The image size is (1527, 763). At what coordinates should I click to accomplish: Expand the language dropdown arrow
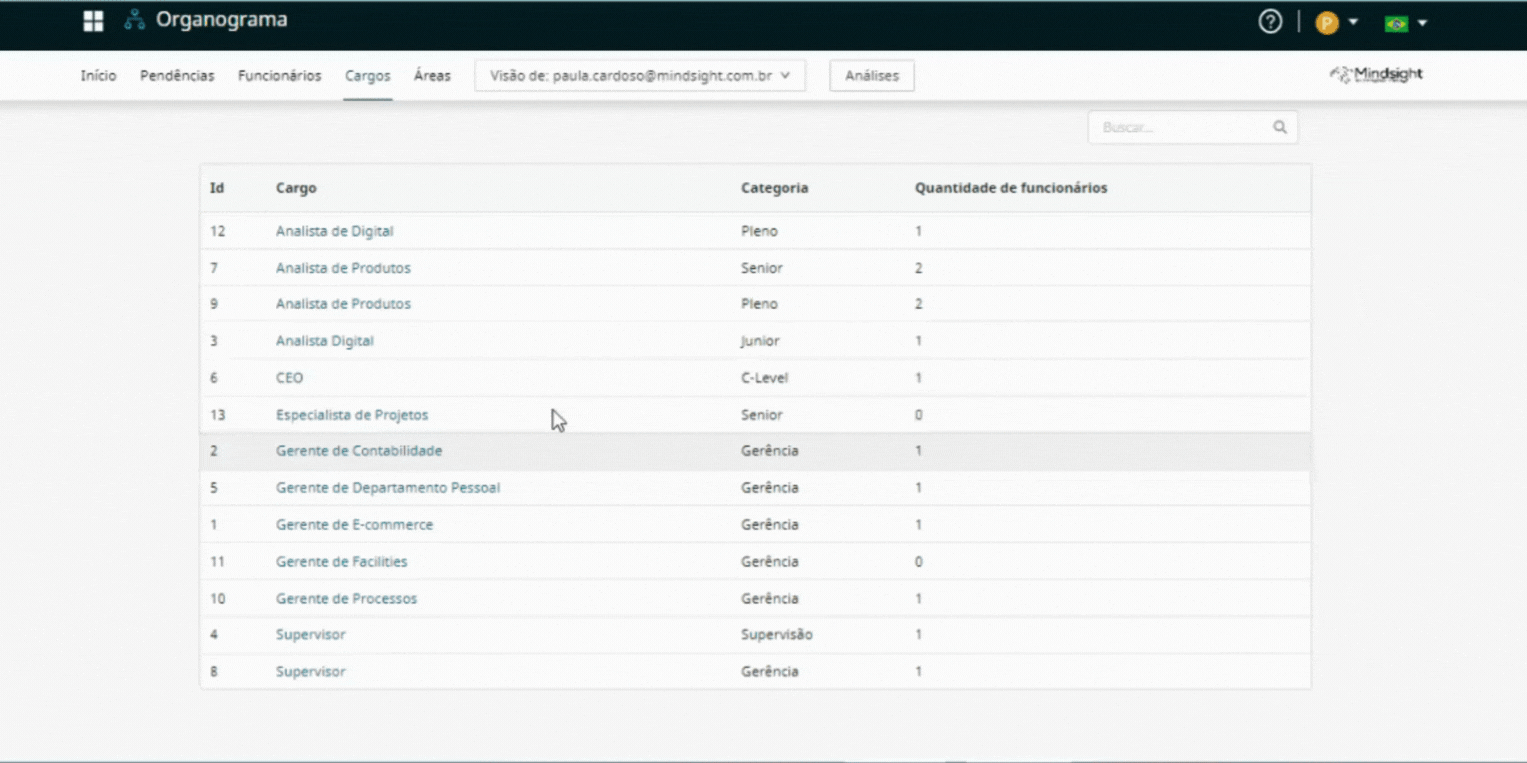[x=1422, y=23]
